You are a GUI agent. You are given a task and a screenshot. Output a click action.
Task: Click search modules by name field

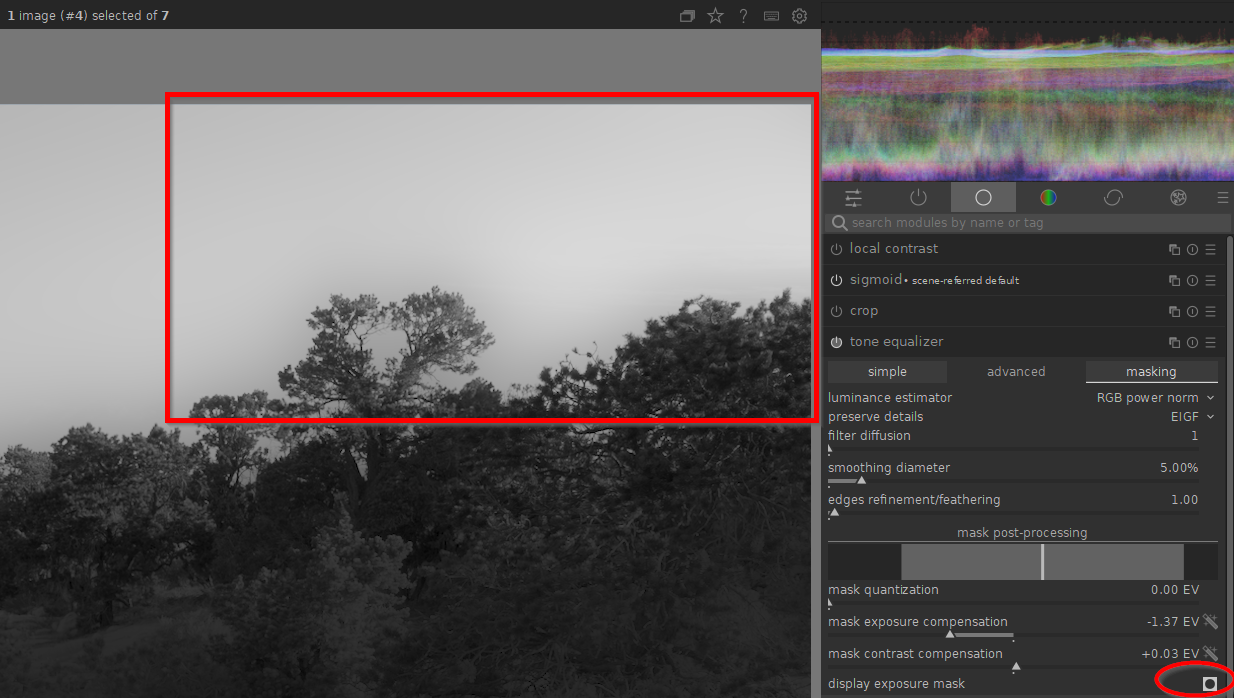tap(1030, 223)
